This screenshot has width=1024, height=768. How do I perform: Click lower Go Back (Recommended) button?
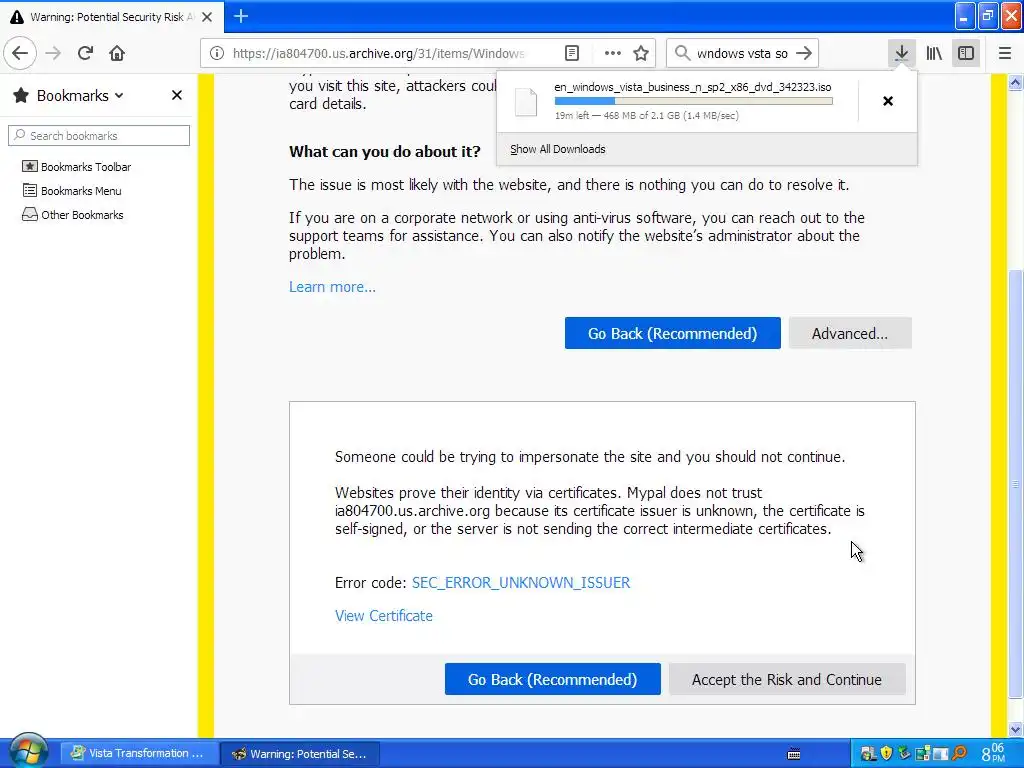point(552,679)
